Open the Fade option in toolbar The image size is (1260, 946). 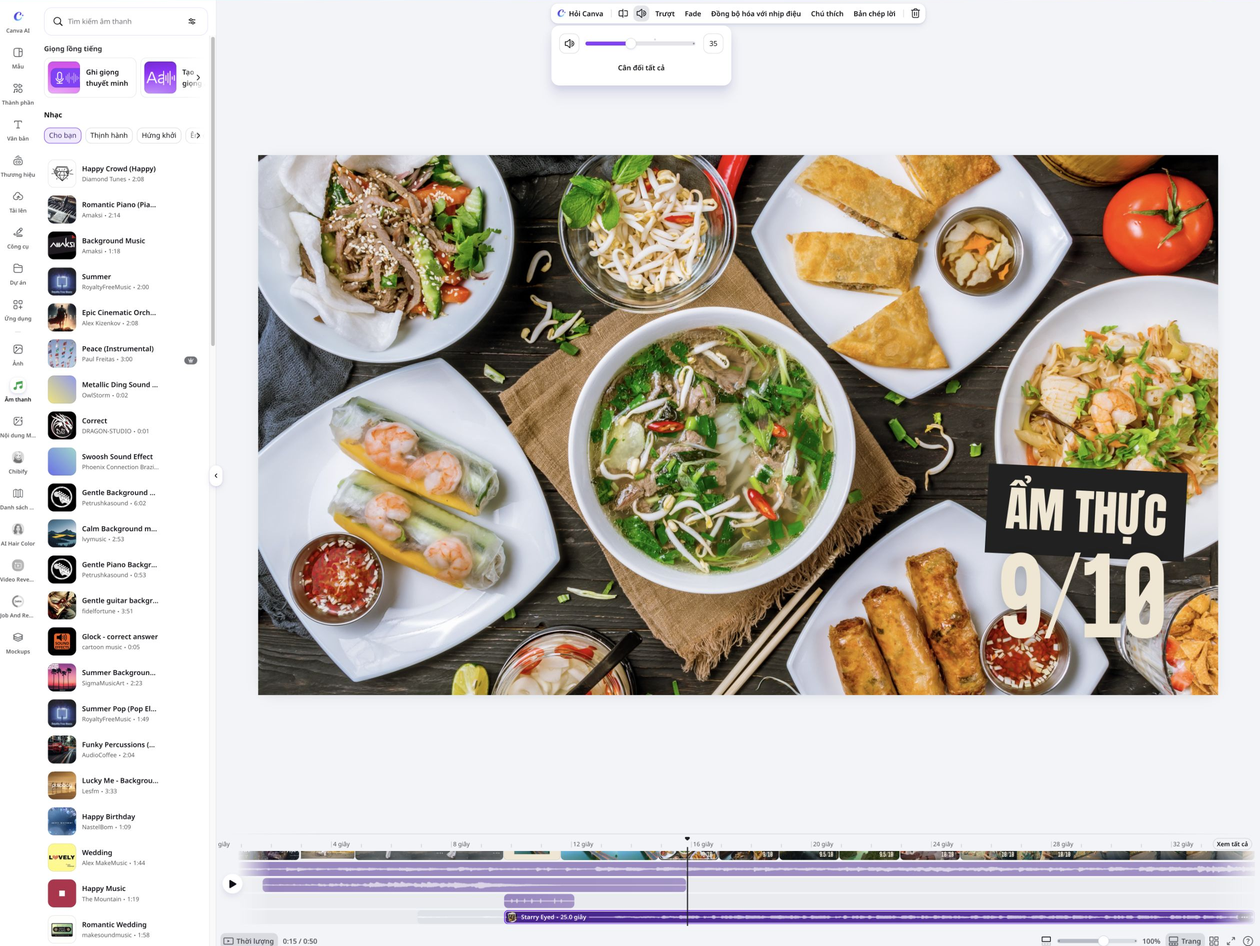coord(693,14)
